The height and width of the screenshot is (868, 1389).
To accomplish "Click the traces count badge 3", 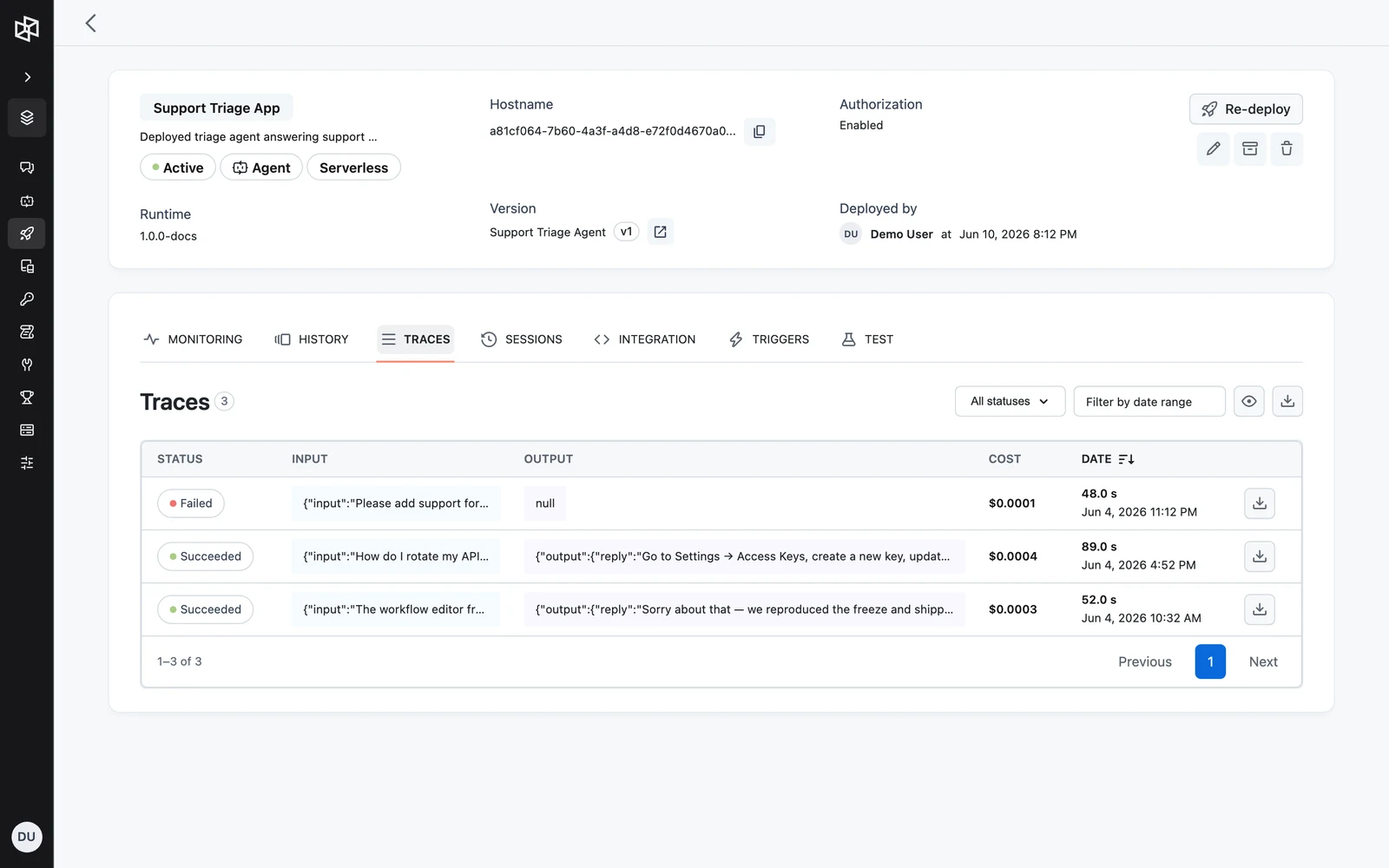I will coord(224,401).
